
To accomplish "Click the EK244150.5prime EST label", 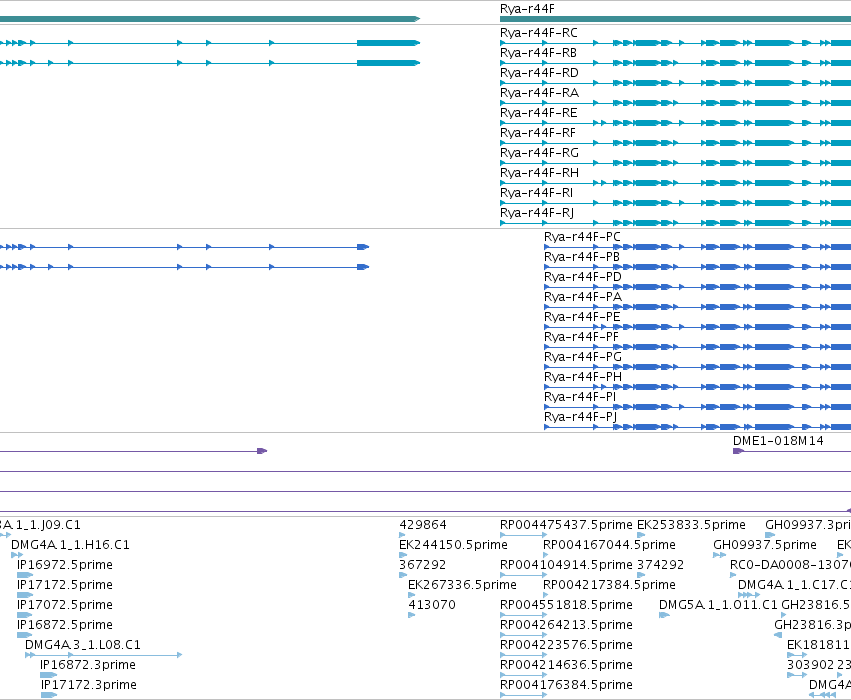I will [x=453, y=545].
